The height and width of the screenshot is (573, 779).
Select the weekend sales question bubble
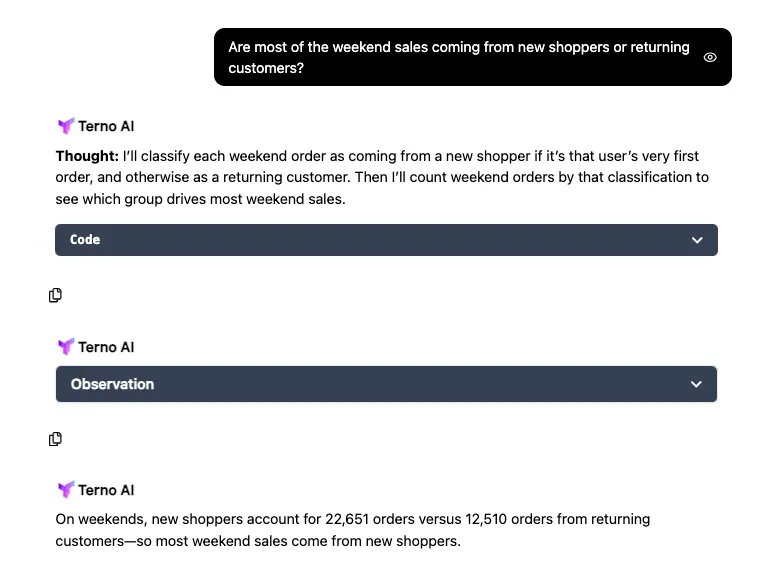(x=459, y=57)
